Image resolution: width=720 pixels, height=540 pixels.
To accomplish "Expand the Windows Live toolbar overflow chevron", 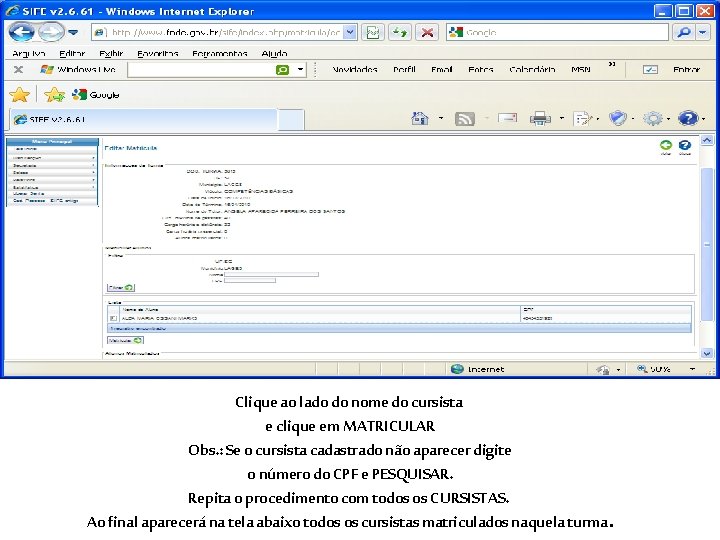I will pos(612,65).
